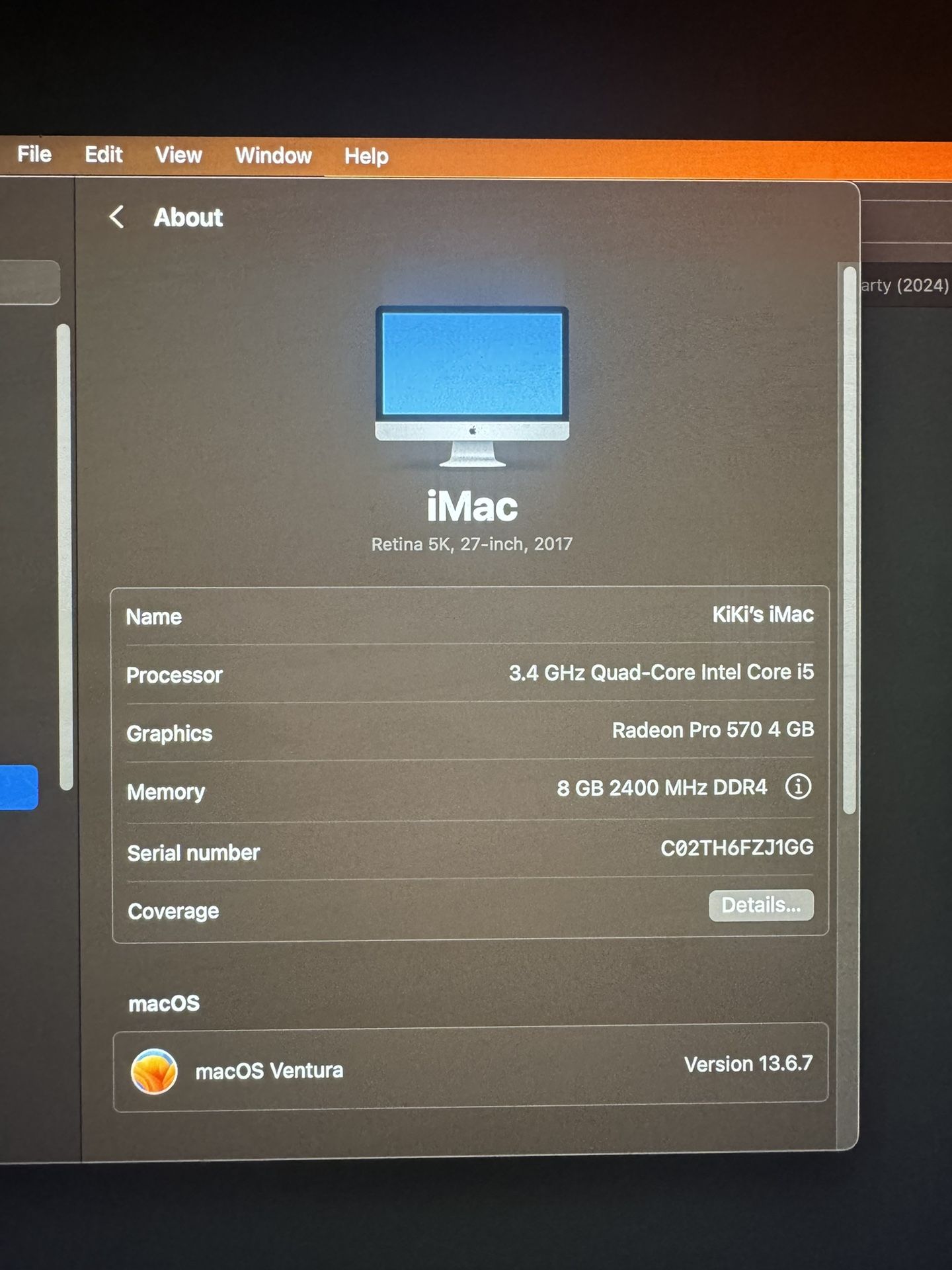Click the Graphics row label

[169, 734]
